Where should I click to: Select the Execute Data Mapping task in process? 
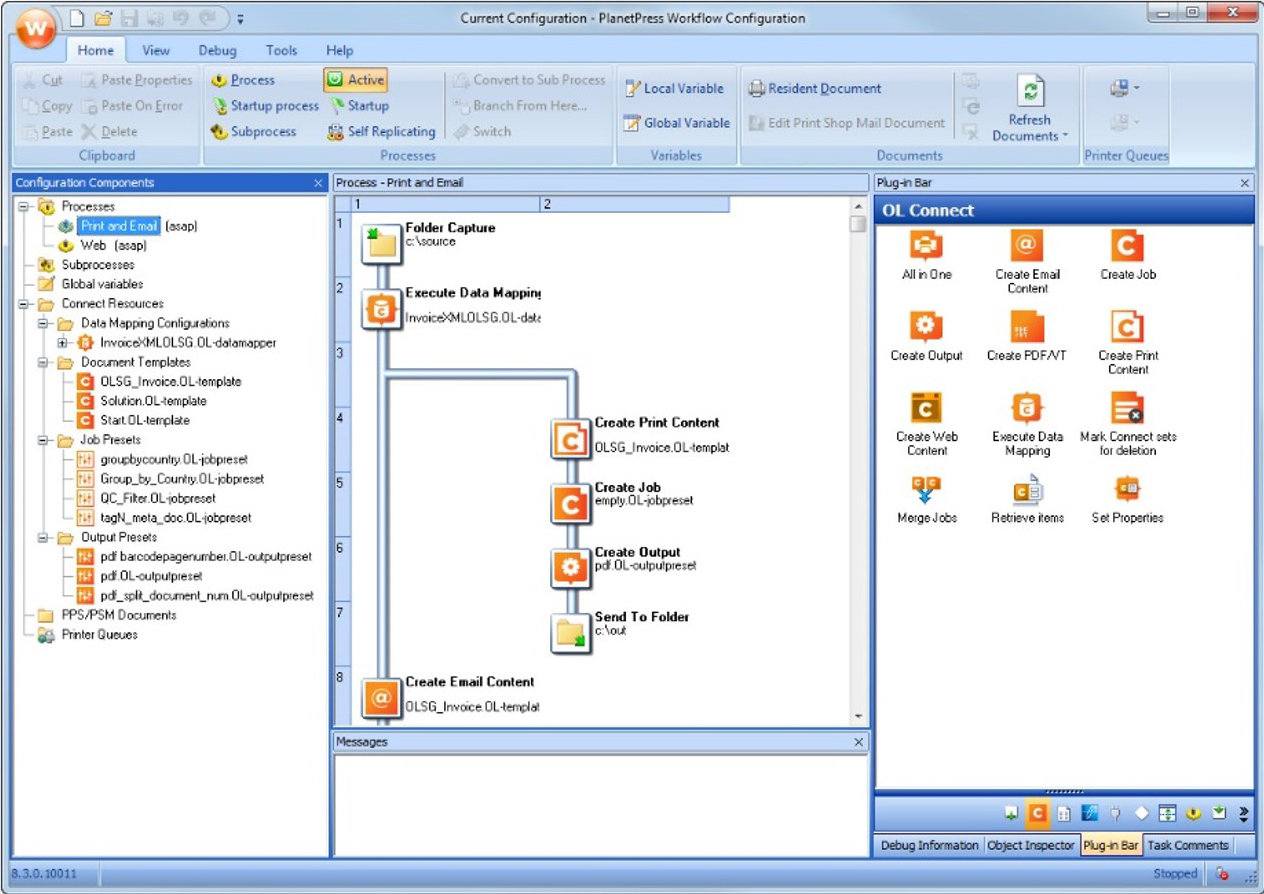pos(381,309)
